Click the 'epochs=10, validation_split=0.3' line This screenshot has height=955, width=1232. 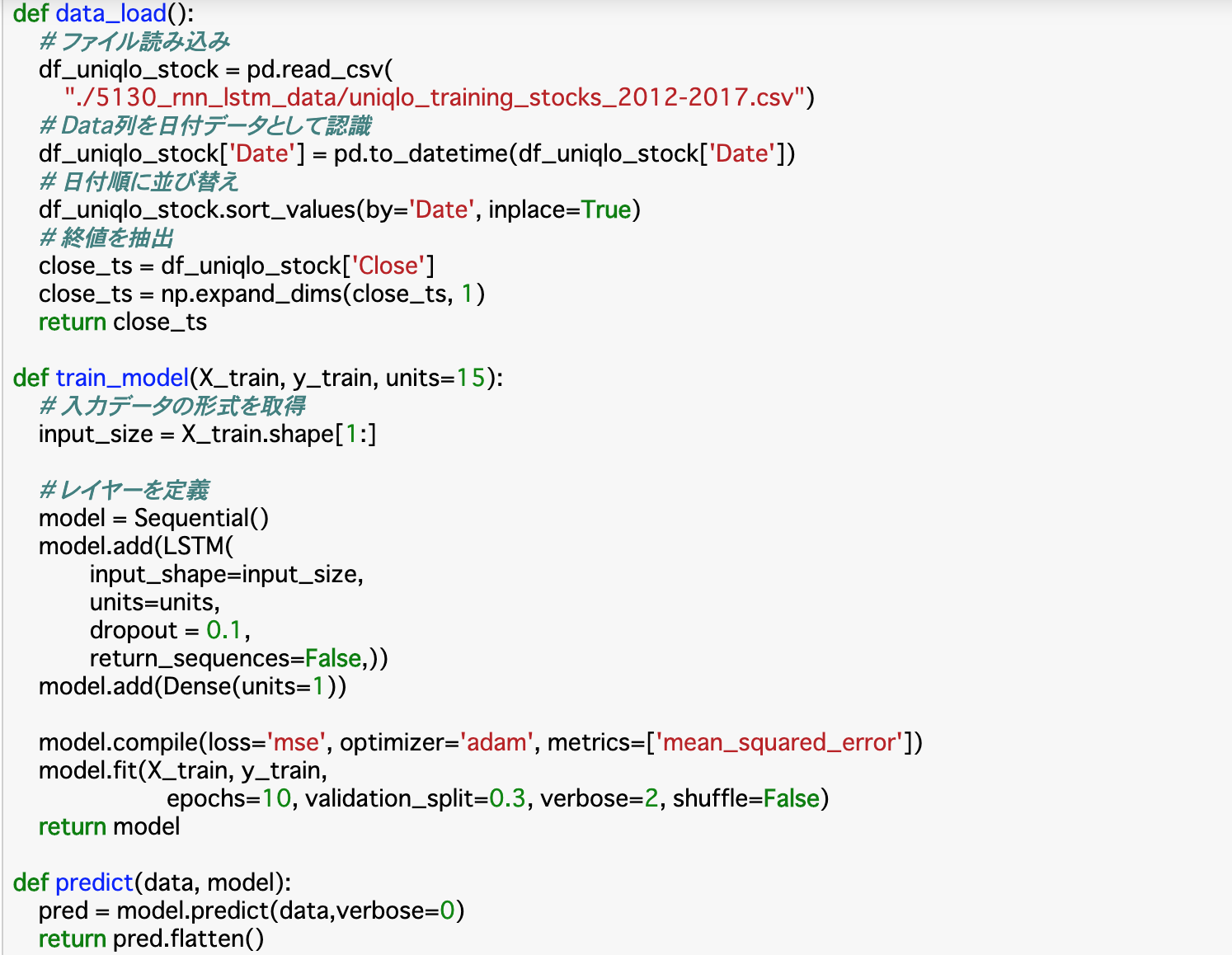click(498, 798)
